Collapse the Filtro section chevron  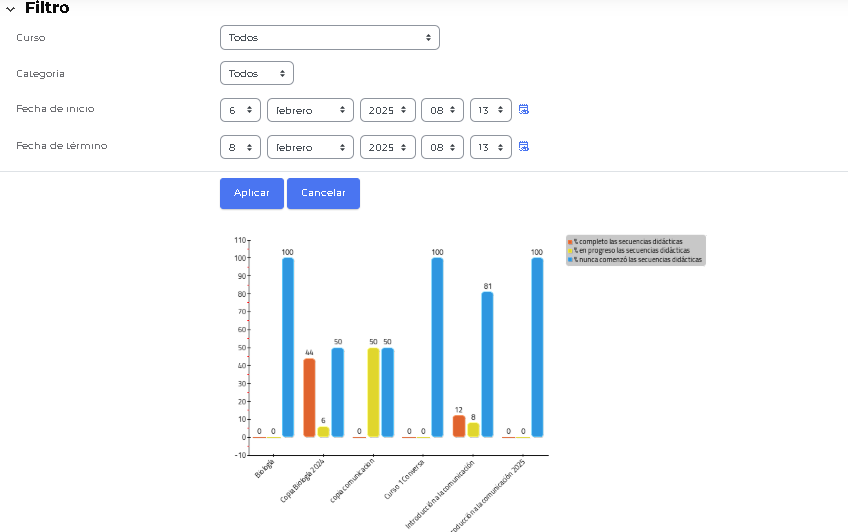tap(10, 8)
